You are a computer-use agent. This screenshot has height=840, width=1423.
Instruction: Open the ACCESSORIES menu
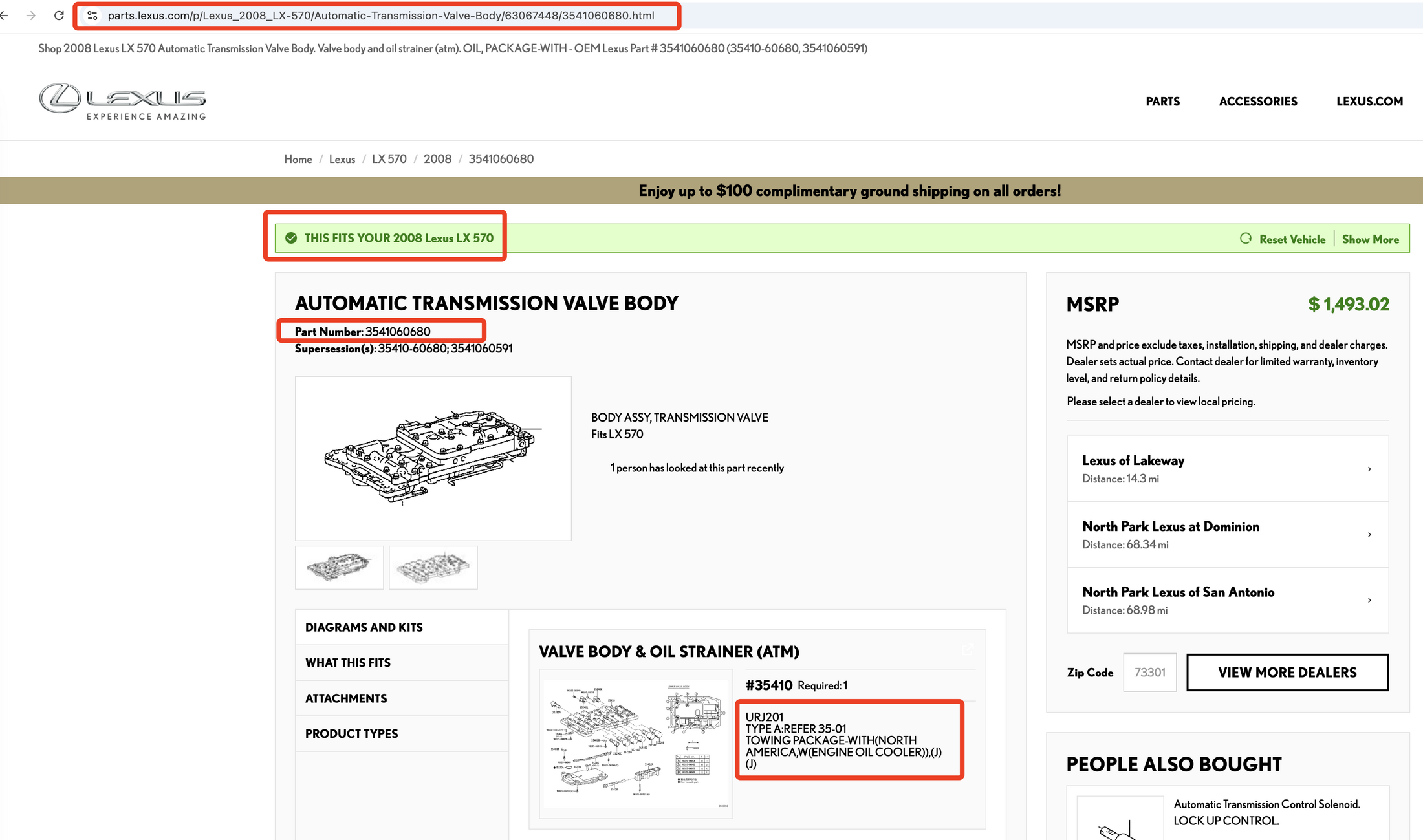click(x=1258, y=102)
